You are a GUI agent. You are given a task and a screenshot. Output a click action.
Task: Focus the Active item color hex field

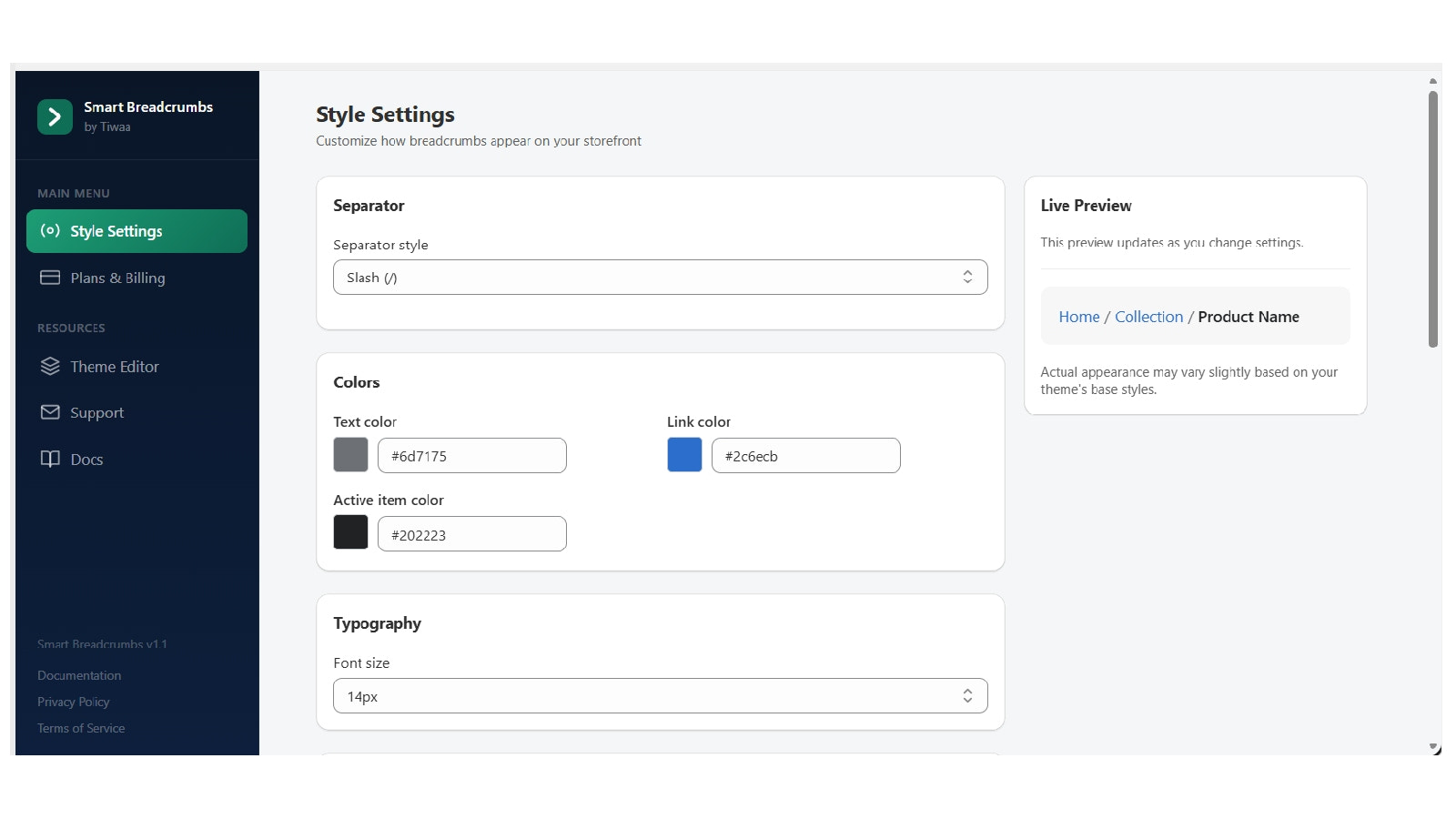click(472, 534)
